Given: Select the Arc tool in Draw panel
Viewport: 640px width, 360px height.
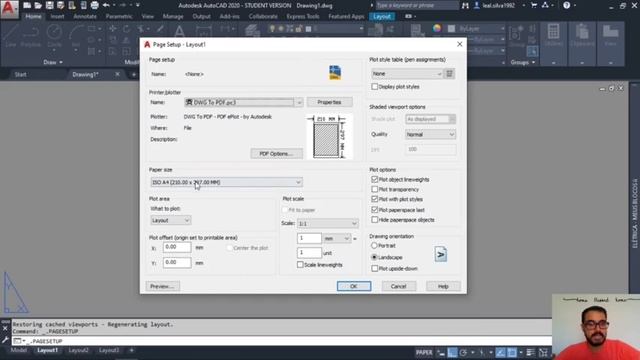Looking at the screenshot, I should point(76,36).
